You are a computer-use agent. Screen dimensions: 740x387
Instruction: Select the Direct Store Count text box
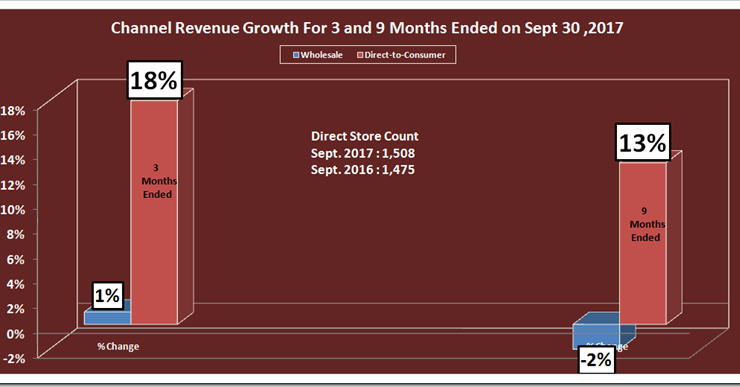364,153
